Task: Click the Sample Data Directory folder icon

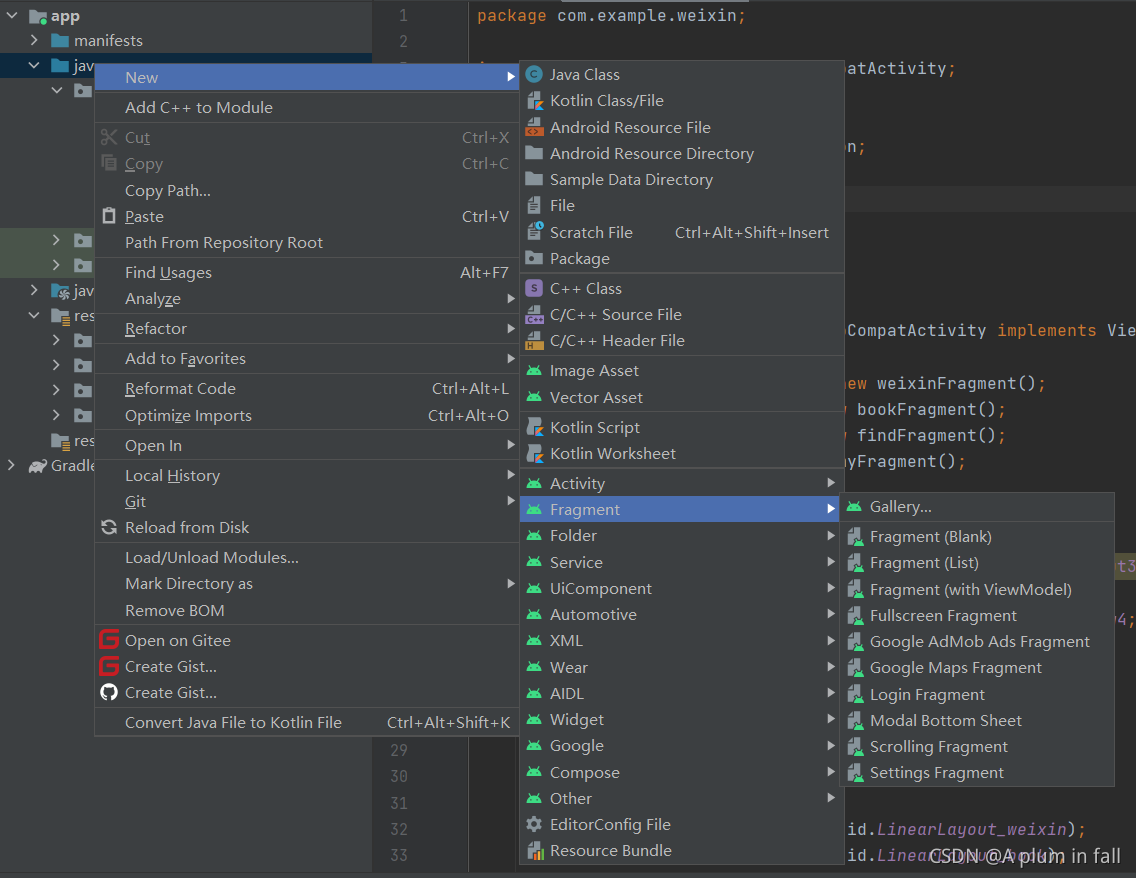Action: tap(534, 179)
